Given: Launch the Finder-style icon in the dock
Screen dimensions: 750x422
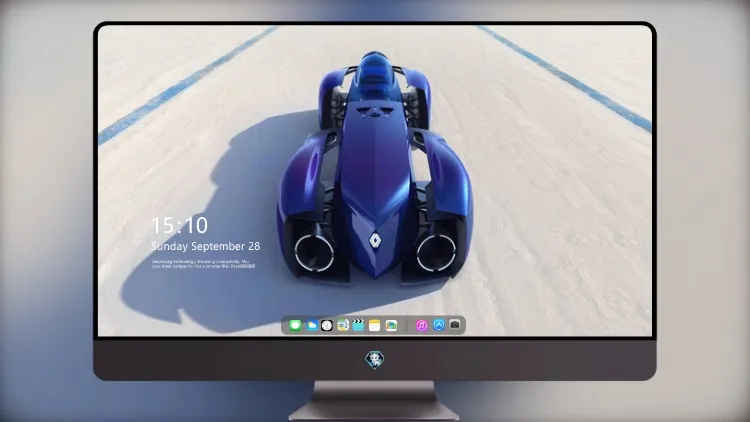Looking at the screenshot, I should tap(342, 326).
